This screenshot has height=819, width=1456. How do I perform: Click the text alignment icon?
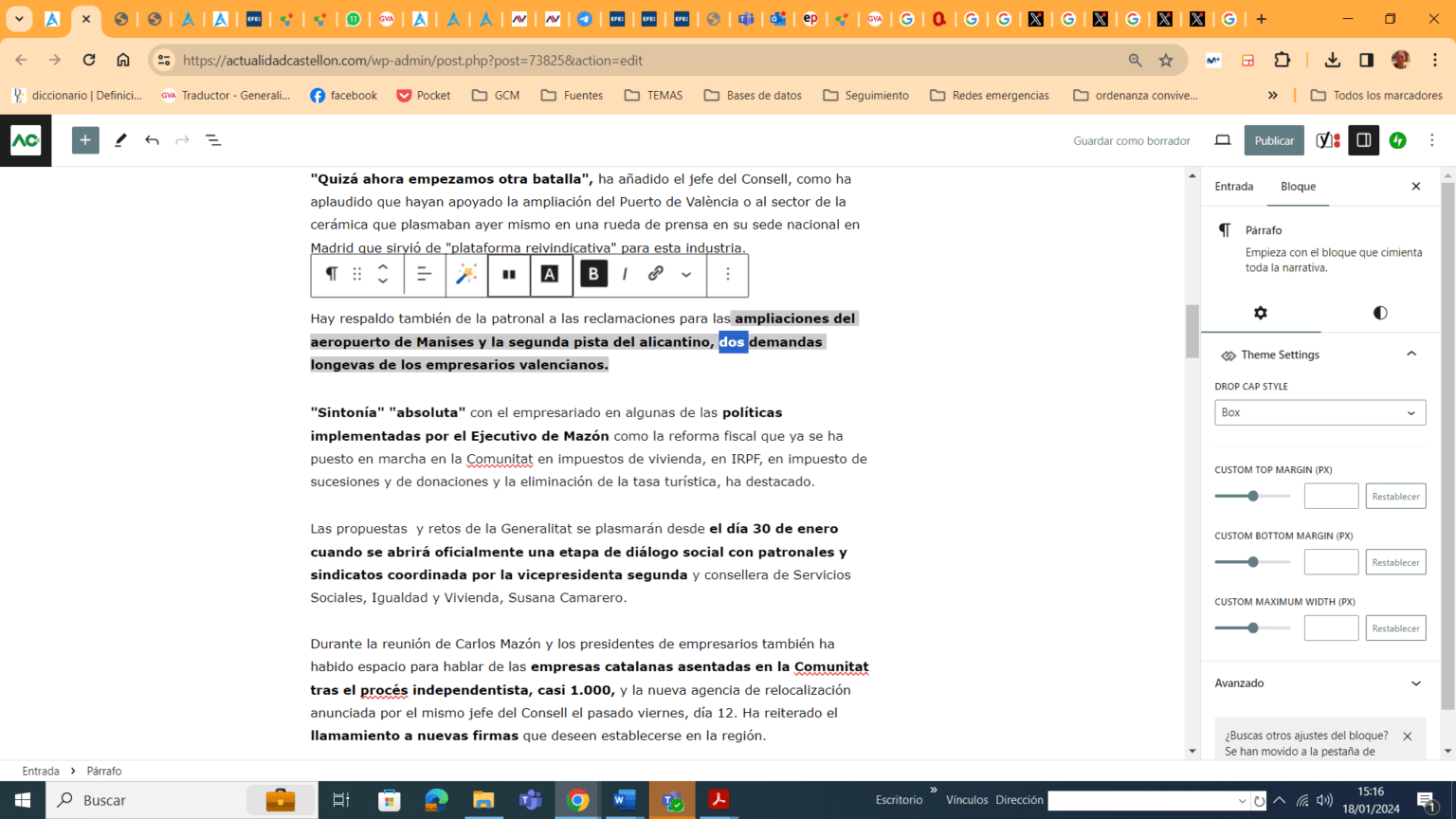tap(424, 274)
